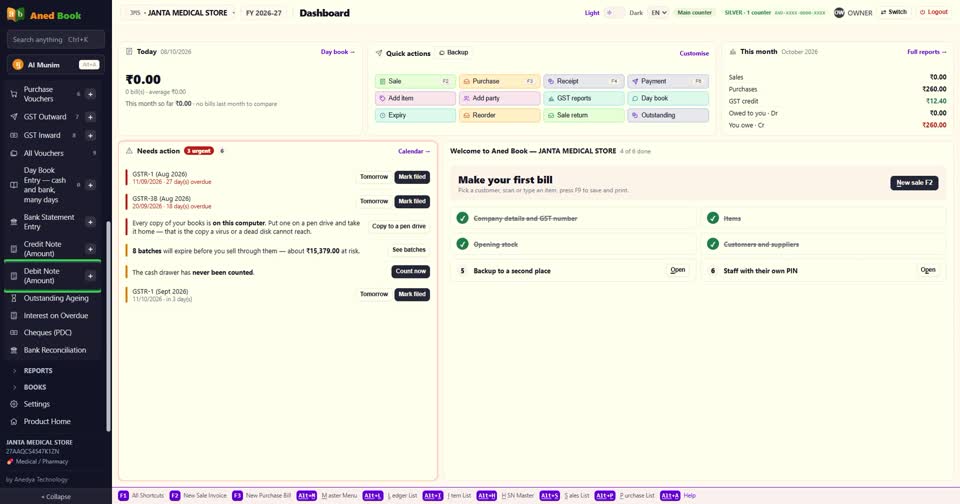Click the Backup button beside Quick actions

point(453,53)
